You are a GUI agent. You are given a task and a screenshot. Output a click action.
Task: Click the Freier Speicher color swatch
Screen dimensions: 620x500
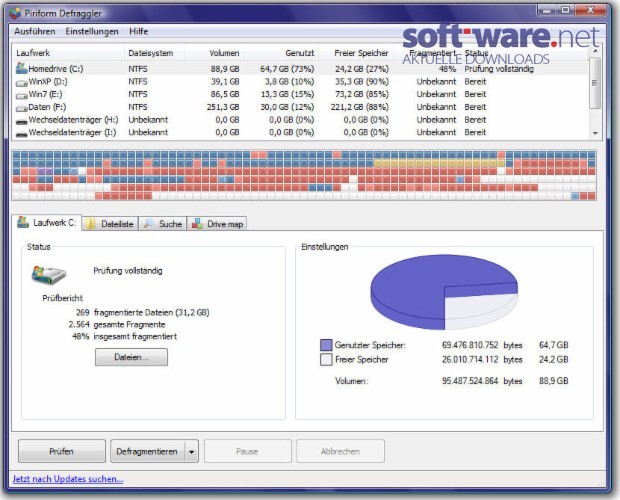(x=326, y=360)
